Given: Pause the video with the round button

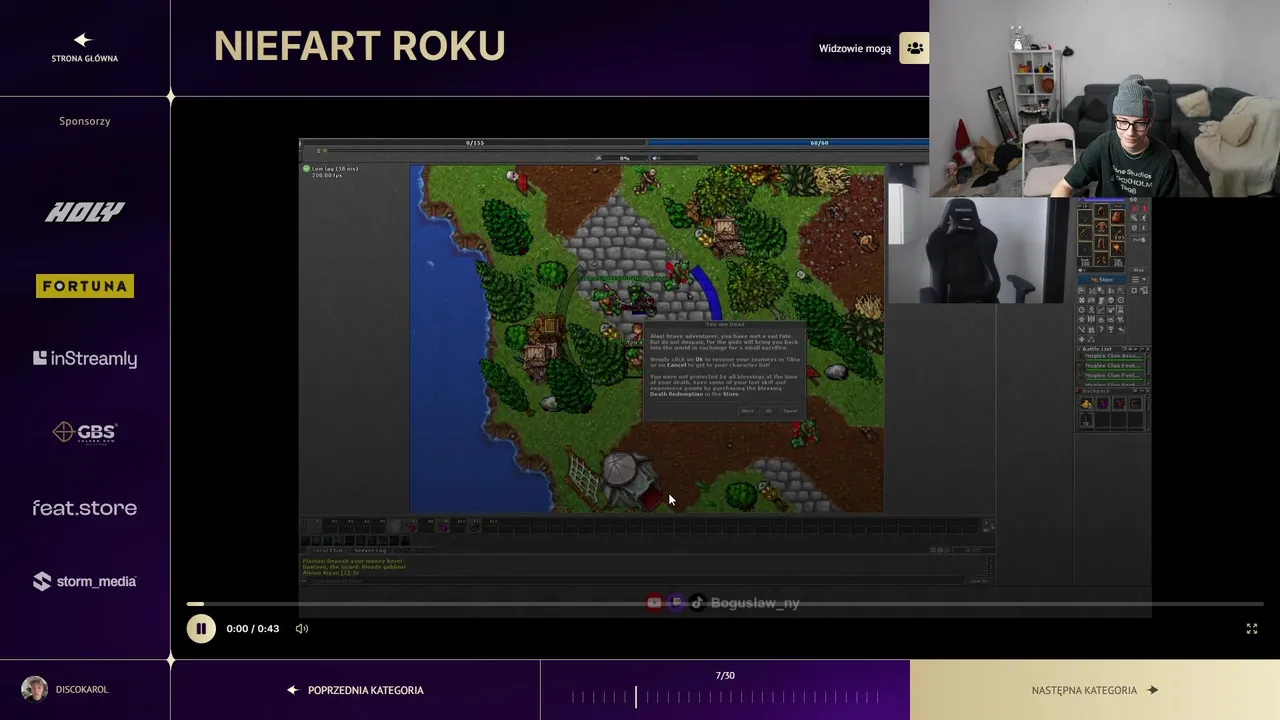Looking at the screenshot, I should pos(201,628).
